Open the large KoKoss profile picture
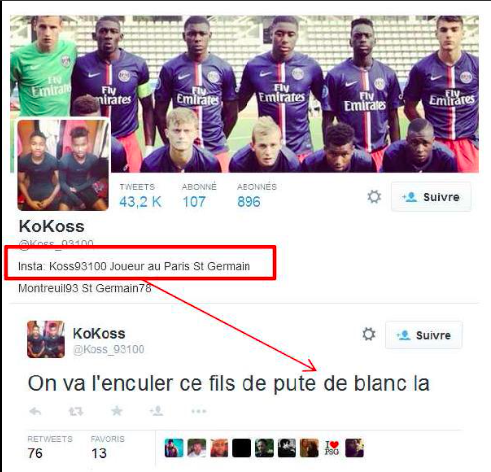491x472 pixels. [x=63, y=165]
